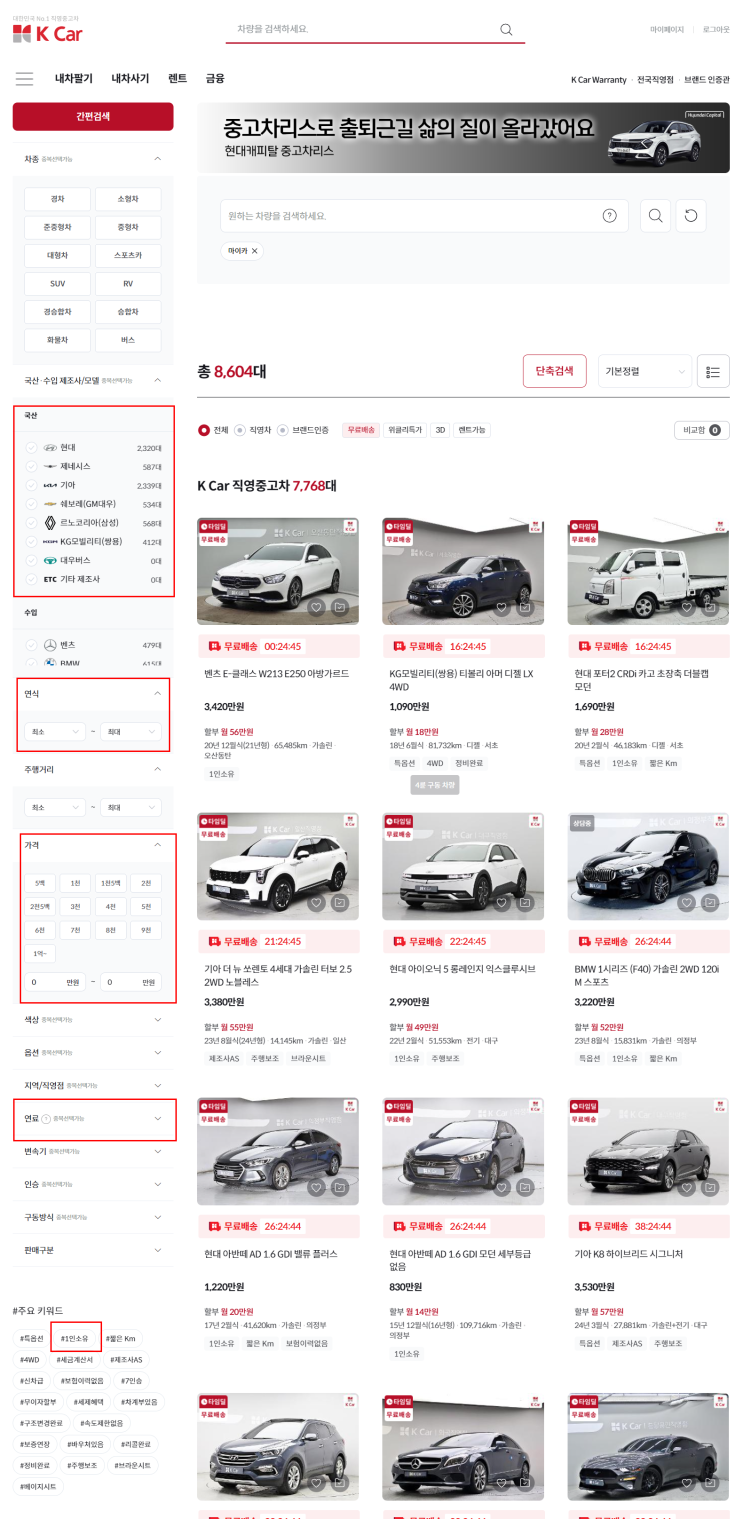The height and width of the screenshot is (1519, 743).
Task: Open the 내차사기 menu
Action: pos(130,78)
